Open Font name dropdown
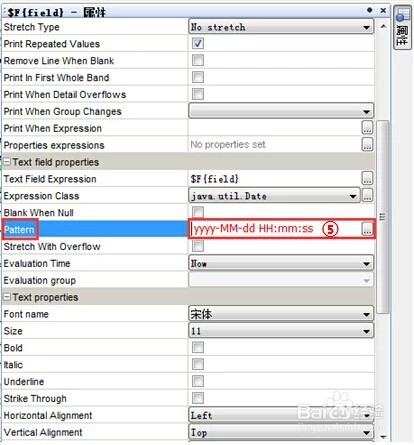Viewport: 414px width, 445px height. tap(281, 314)
